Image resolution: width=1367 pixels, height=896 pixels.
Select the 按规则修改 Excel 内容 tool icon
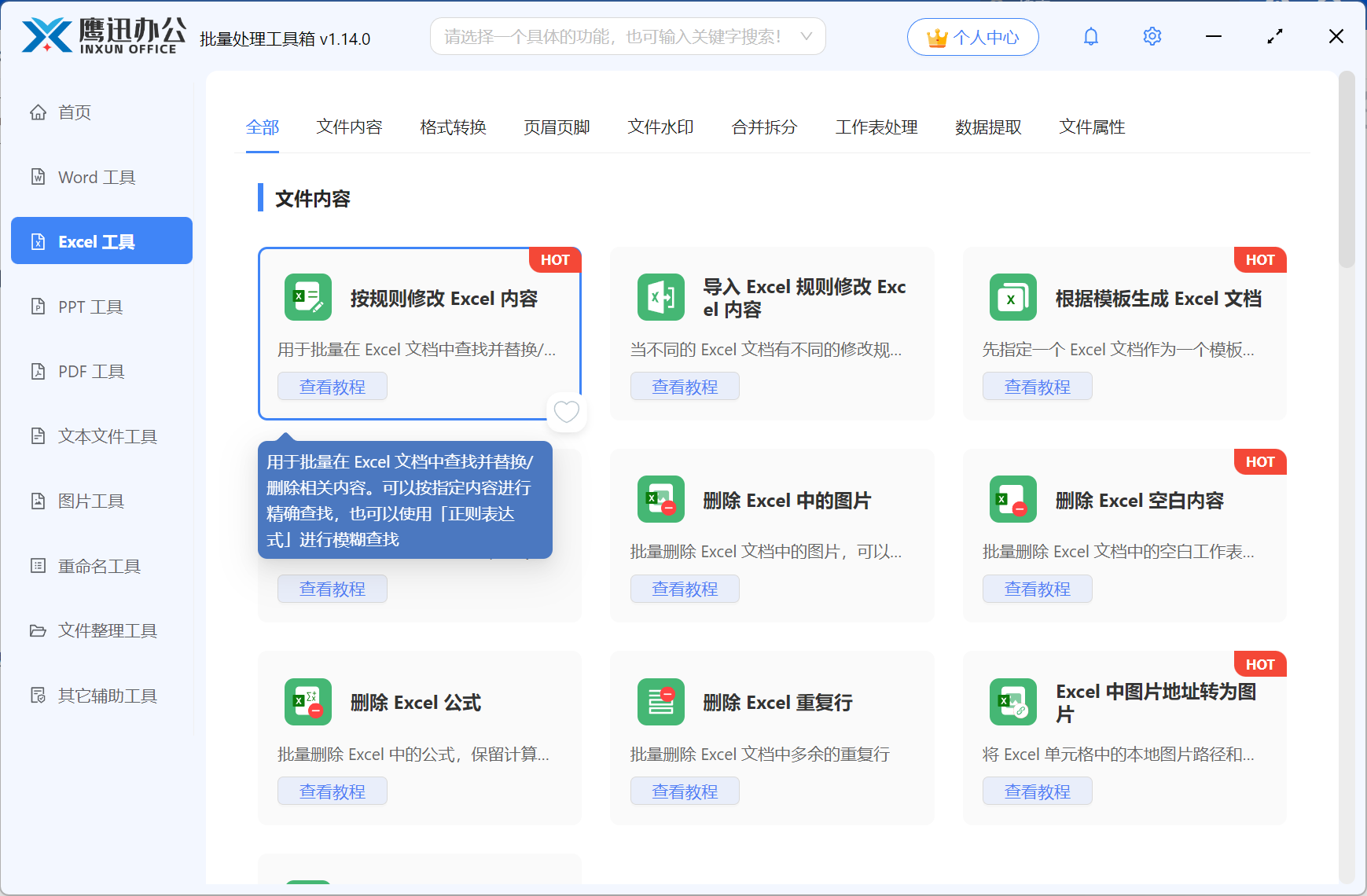[x=307, y=298]
